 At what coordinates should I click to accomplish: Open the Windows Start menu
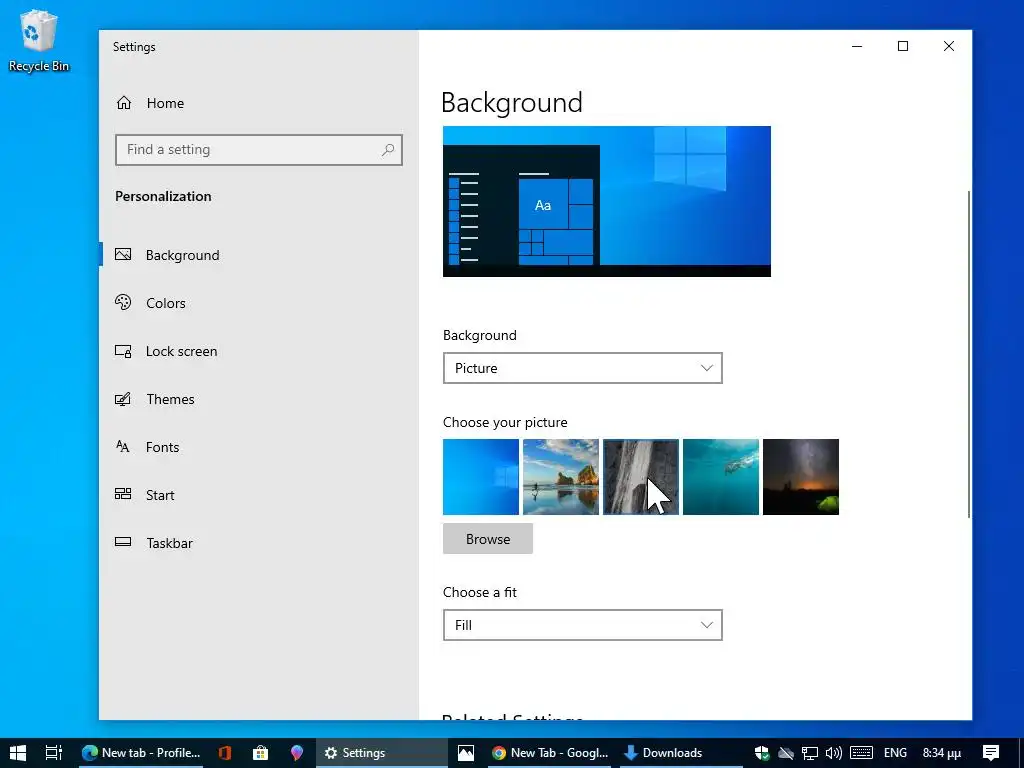(18, 753)
